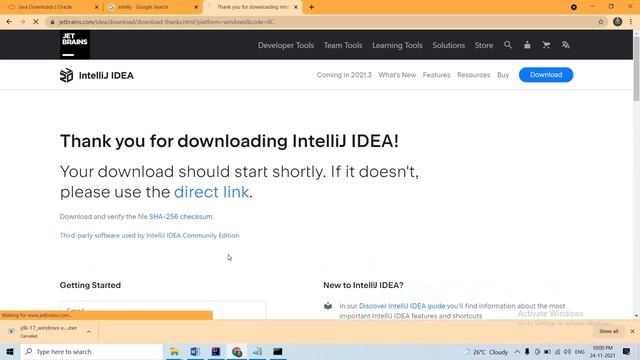Close the downloads bar
The width and height of the screenshot is (640, 360).
point(632,331)
